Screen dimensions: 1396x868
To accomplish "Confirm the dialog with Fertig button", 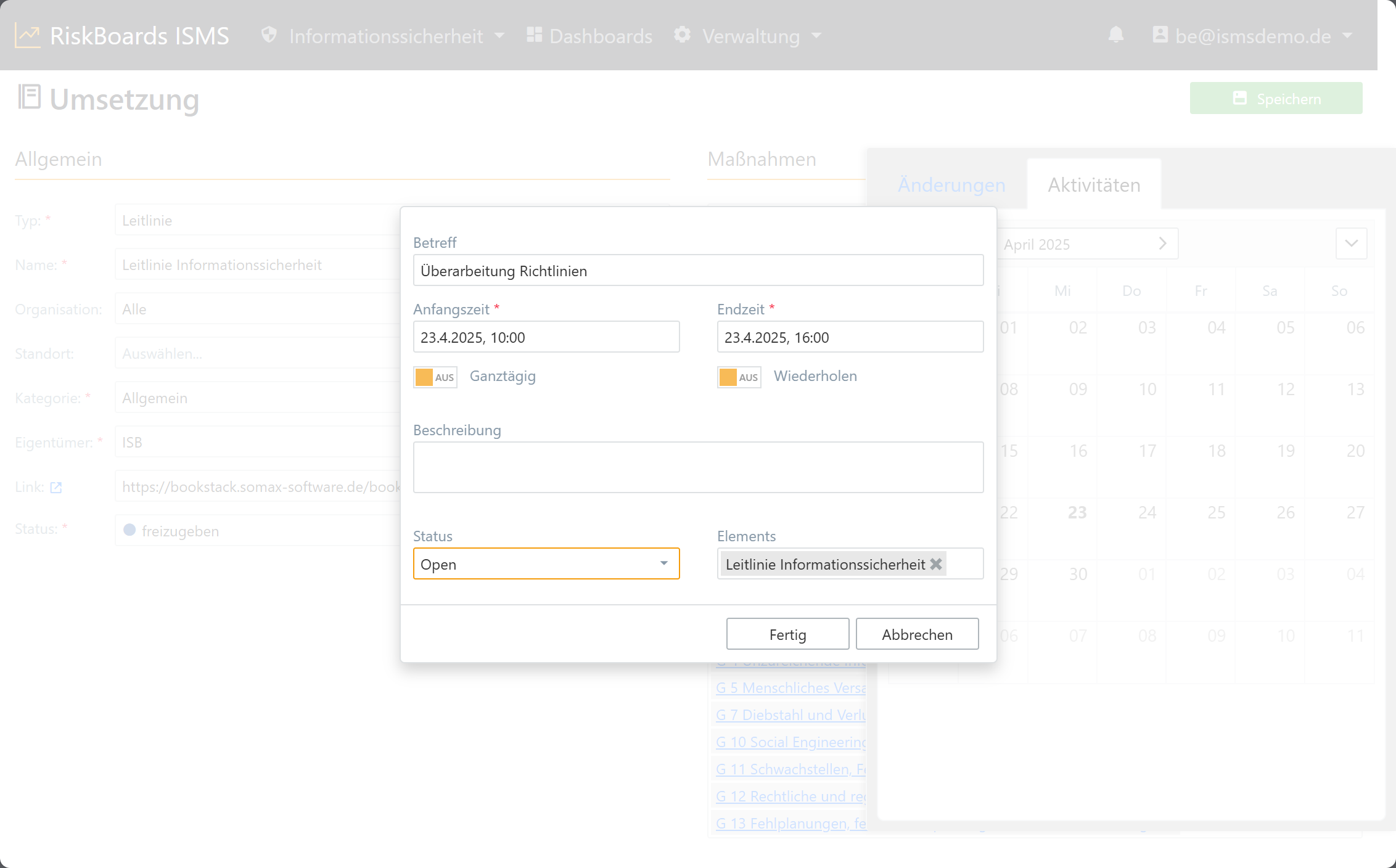I will click(x=788, y=634).
